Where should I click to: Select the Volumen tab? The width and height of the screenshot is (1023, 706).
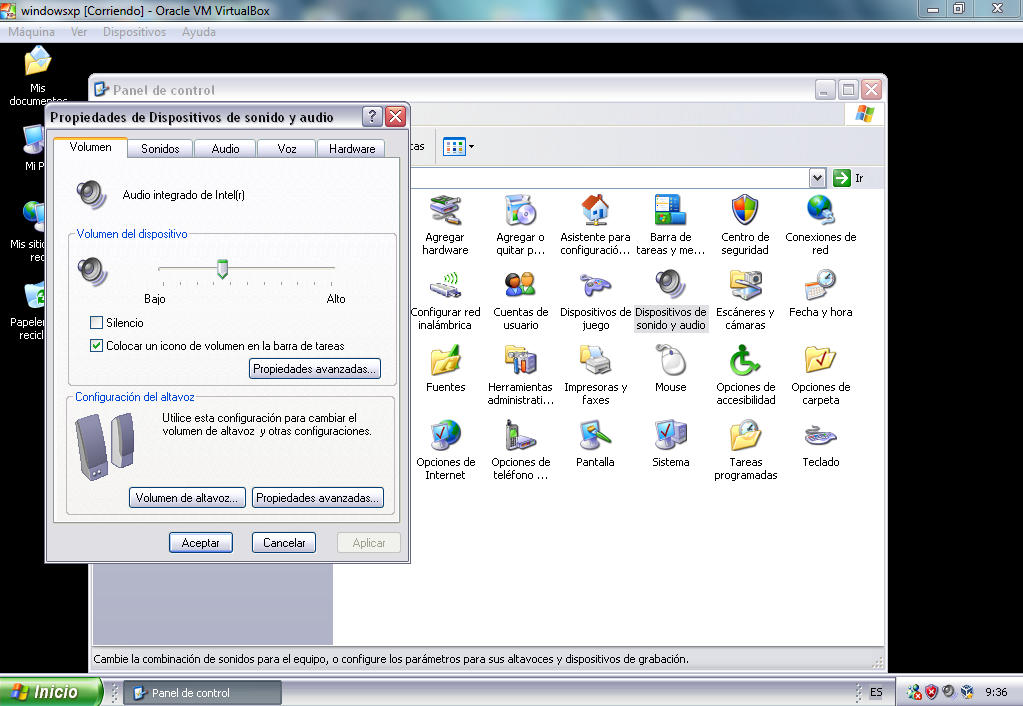coord(90,147)
